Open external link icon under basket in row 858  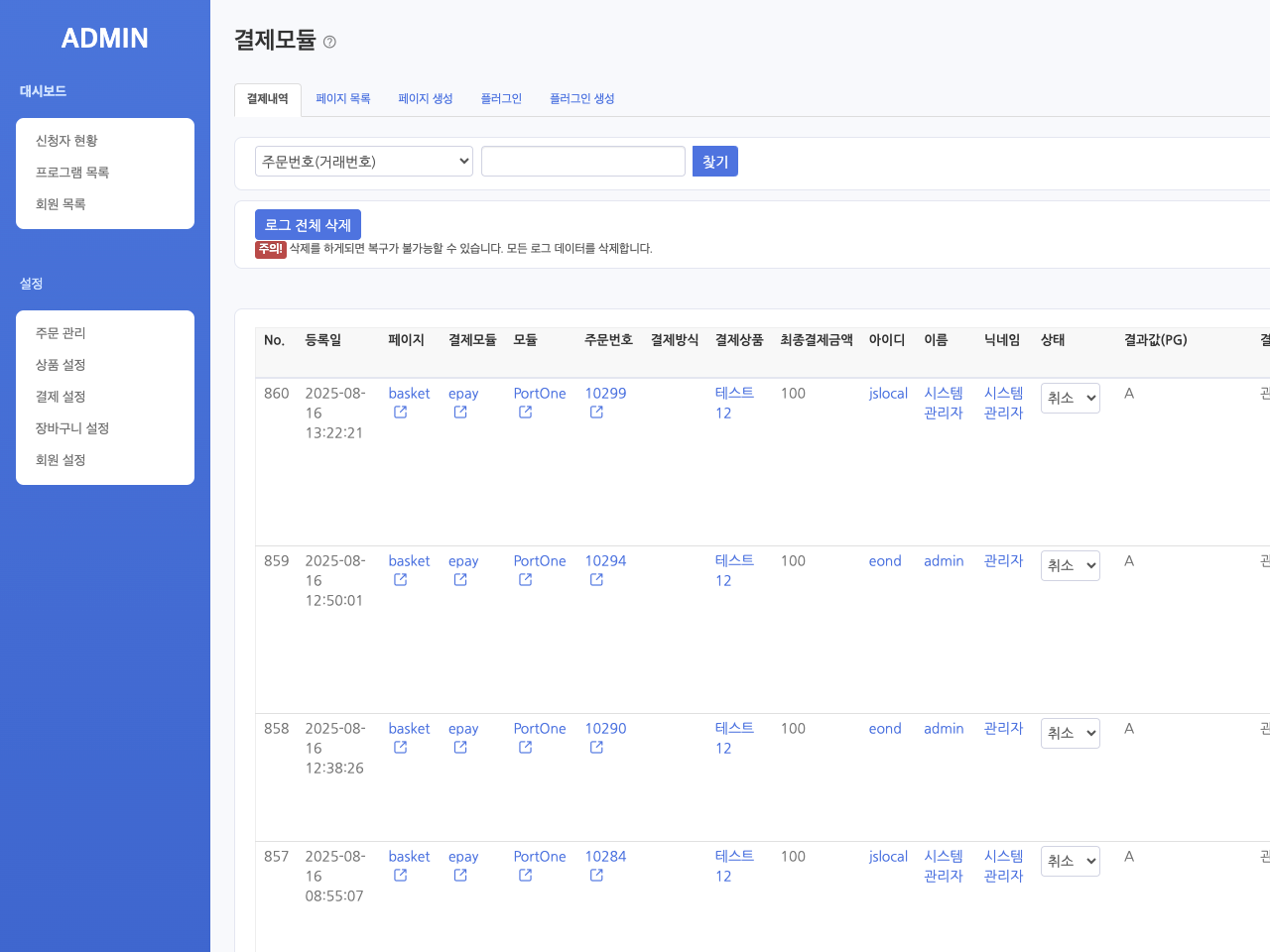(400, 748)
